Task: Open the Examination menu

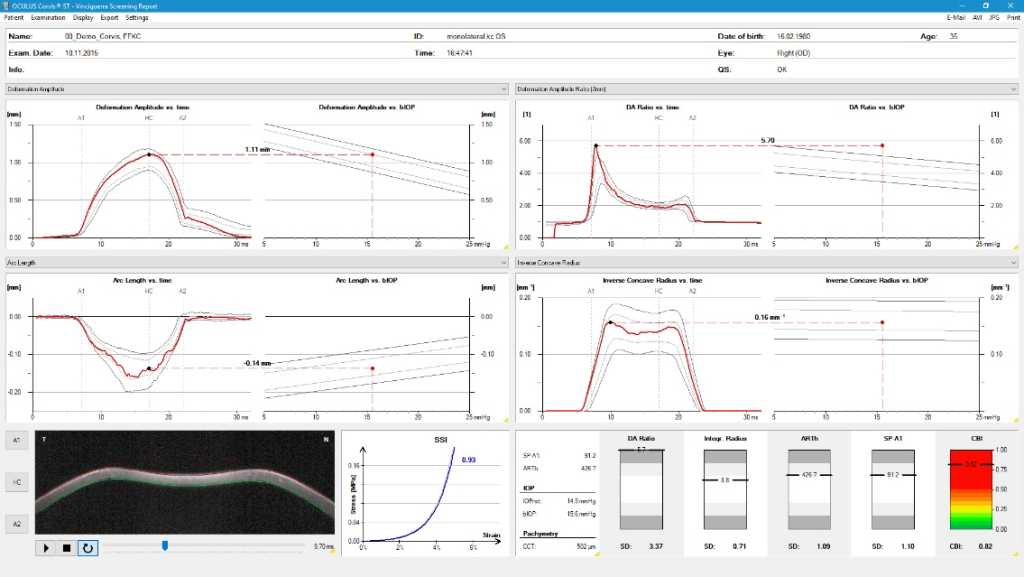Action: (x=49, y=18)
